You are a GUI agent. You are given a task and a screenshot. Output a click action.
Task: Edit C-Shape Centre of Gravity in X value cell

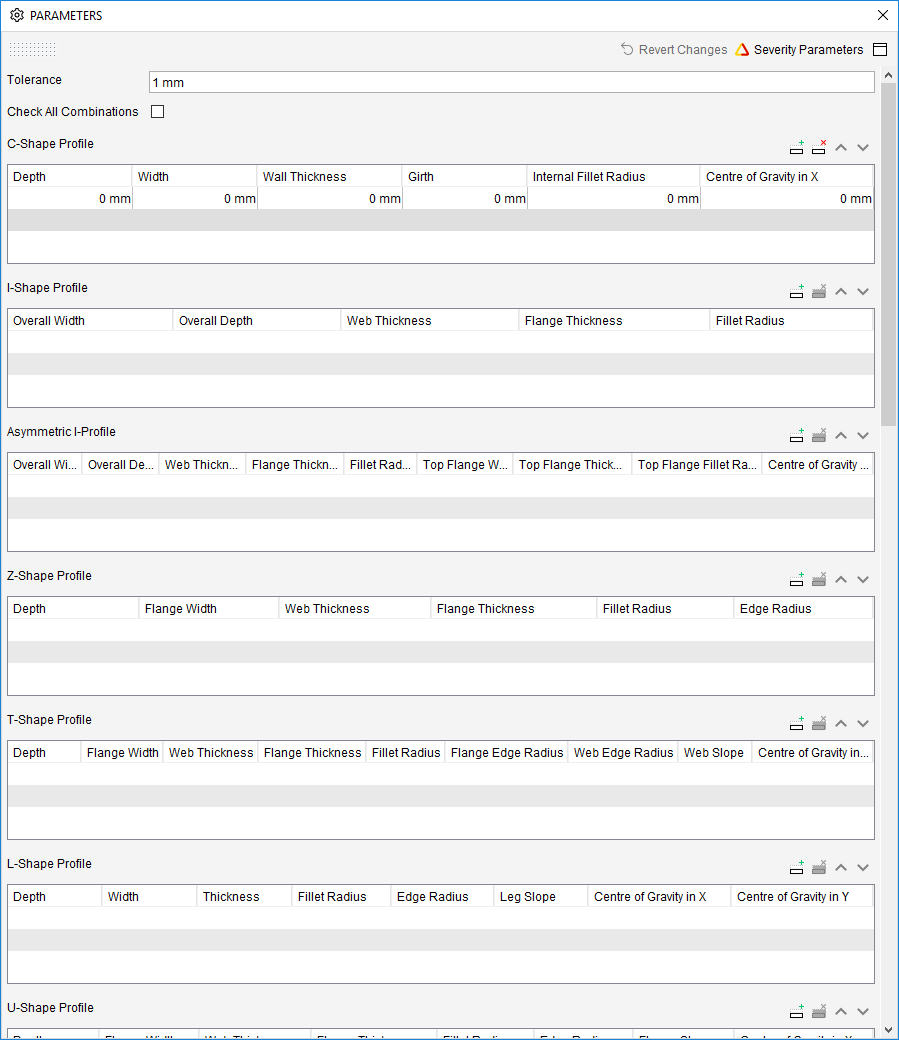click(x=787, y=198)
